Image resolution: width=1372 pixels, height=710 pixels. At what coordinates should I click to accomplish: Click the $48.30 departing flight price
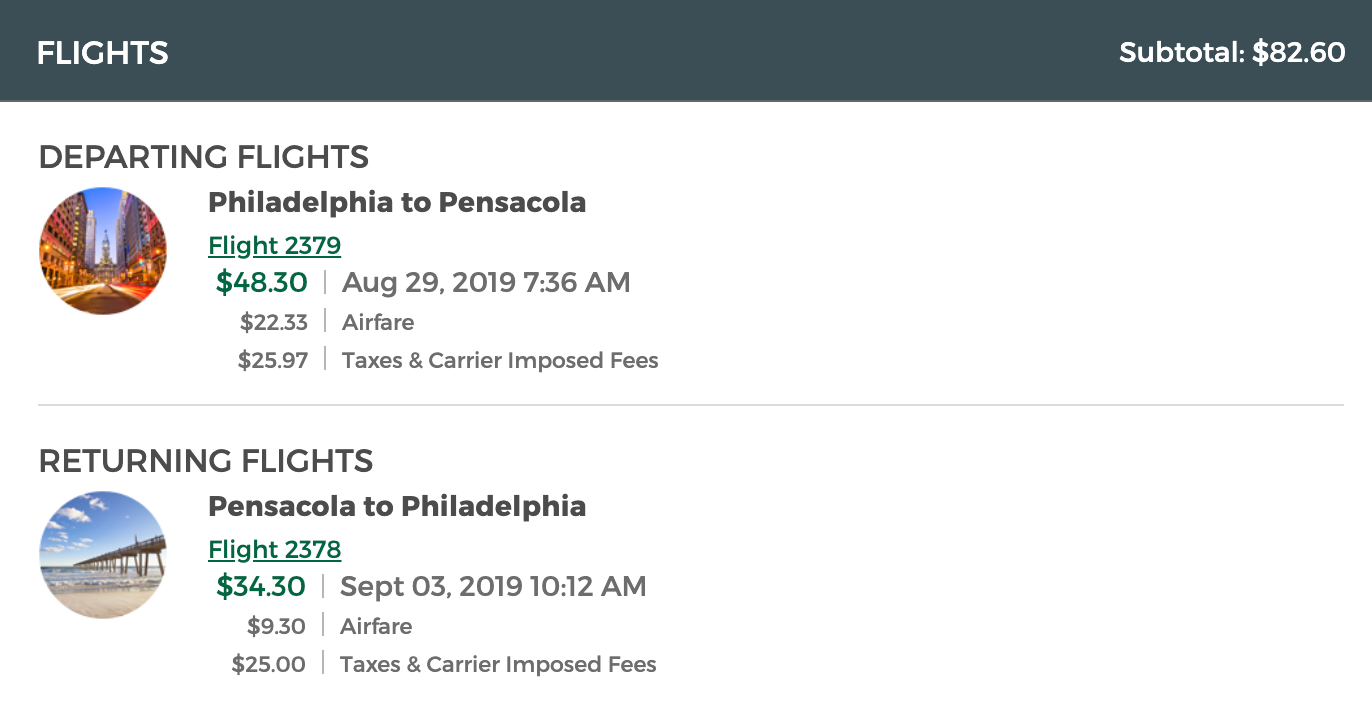(x=262, y=283)
